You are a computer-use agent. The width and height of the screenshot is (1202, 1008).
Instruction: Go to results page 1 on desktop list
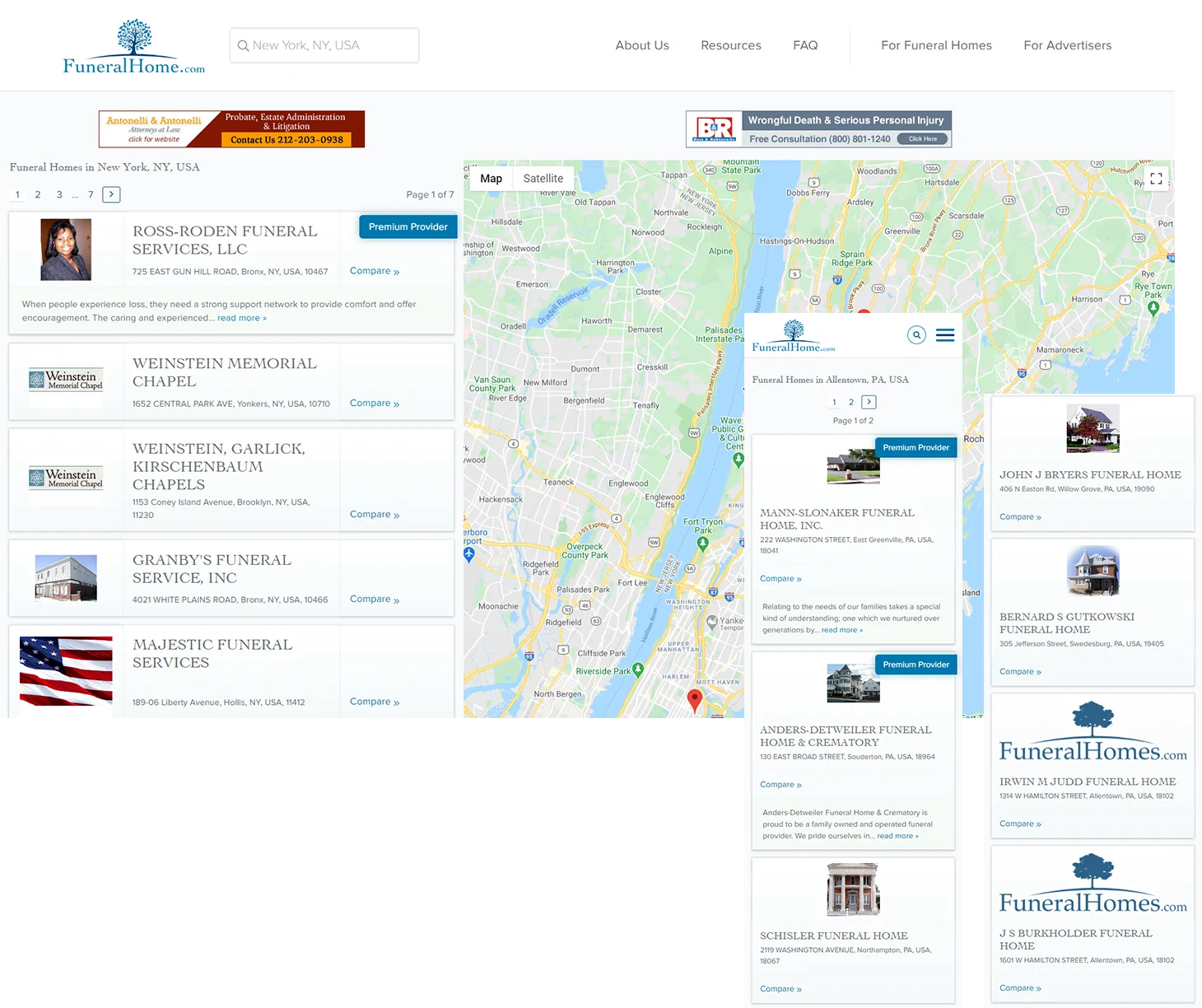click(x=17, y=194)
